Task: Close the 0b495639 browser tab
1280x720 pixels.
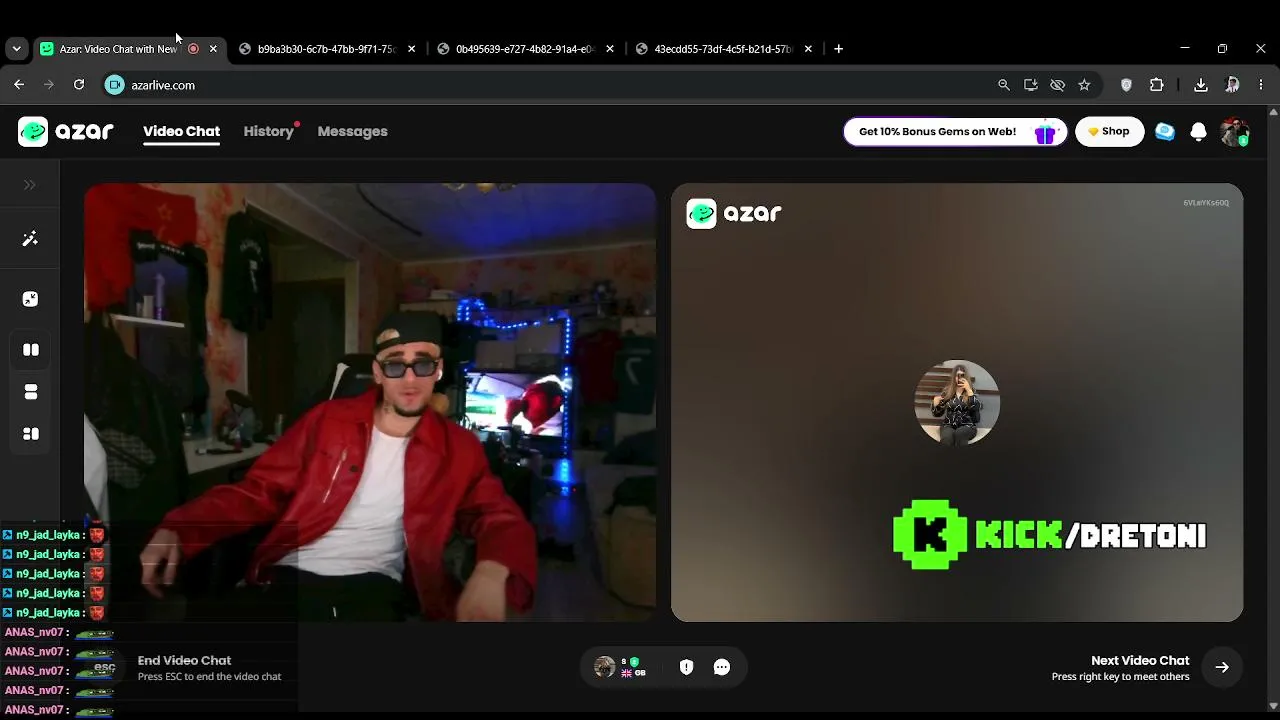Action: (610, 48)
